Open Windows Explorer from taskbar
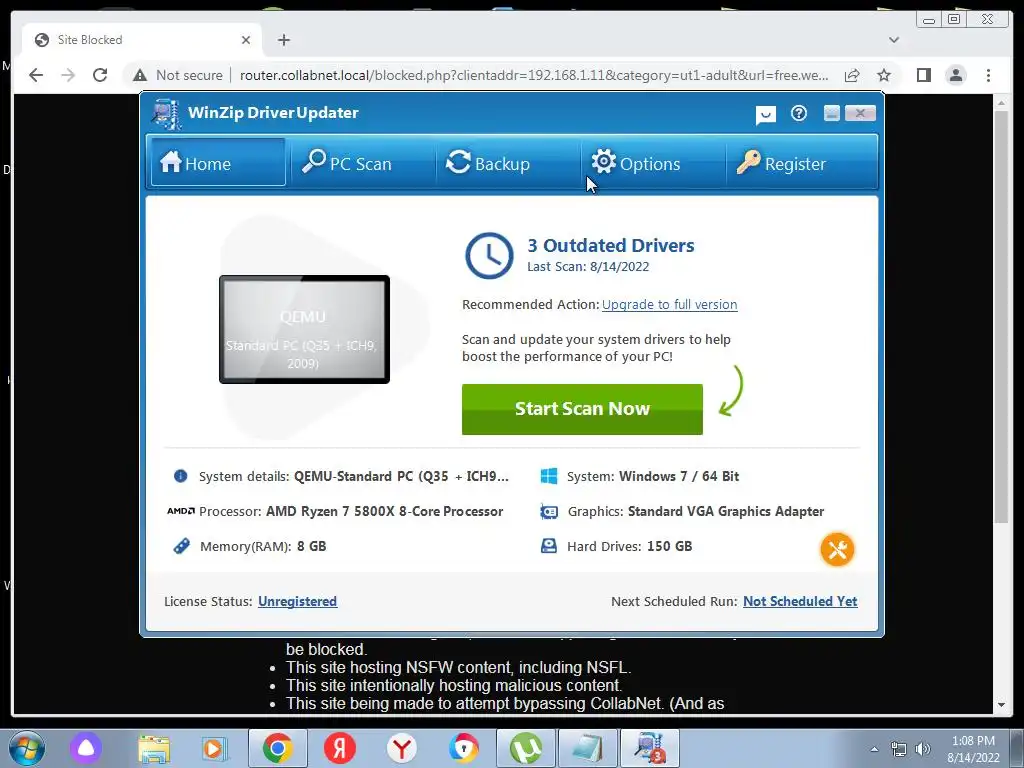1024x768 pixels. coord(154,748)
